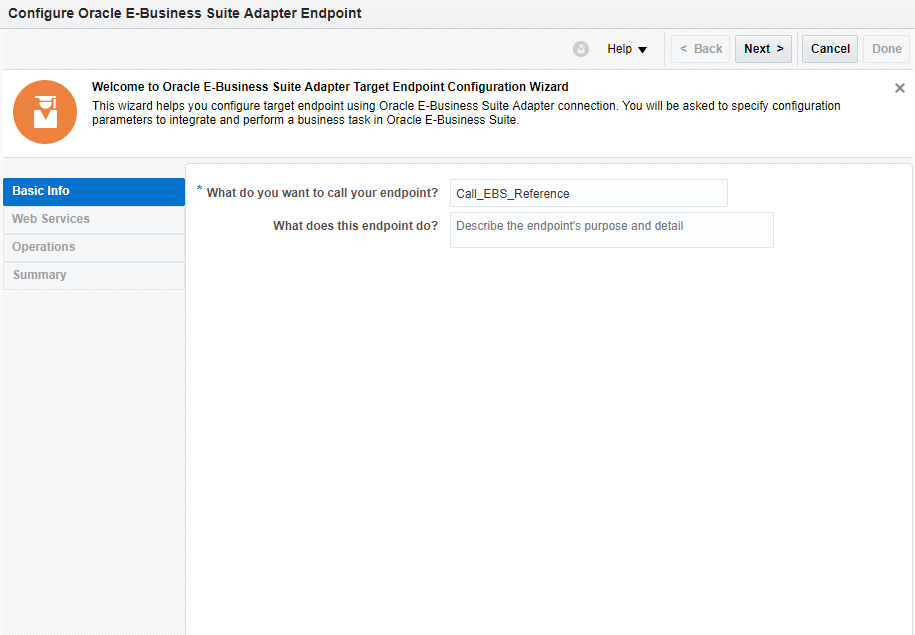This screenshot has height=635, width=915.
Task: Click the Configure Oracle E-Business Suite Adapter title
Action: click(185, 14)
